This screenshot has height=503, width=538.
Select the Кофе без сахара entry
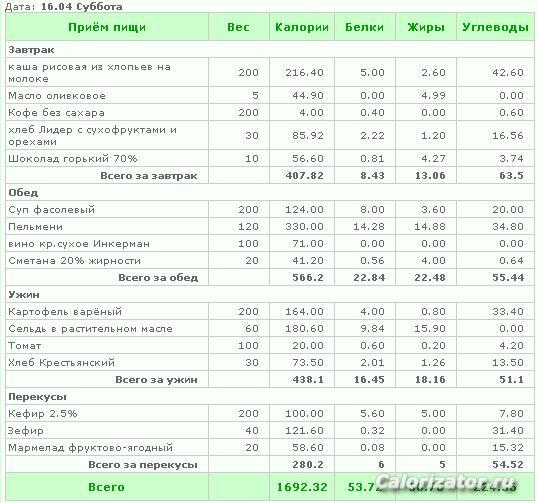pos(56,113)
